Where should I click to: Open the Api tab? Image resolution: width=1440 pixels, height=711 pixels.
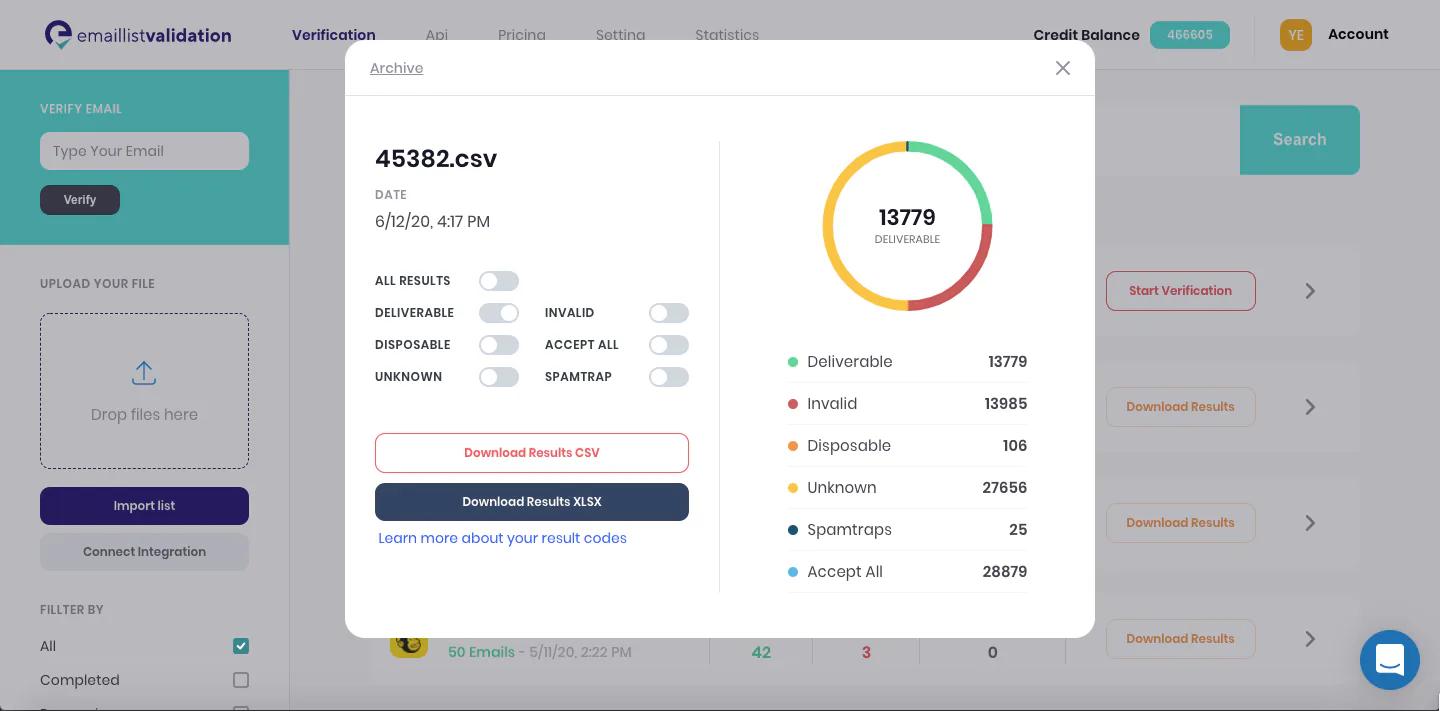tap(437, 35)
